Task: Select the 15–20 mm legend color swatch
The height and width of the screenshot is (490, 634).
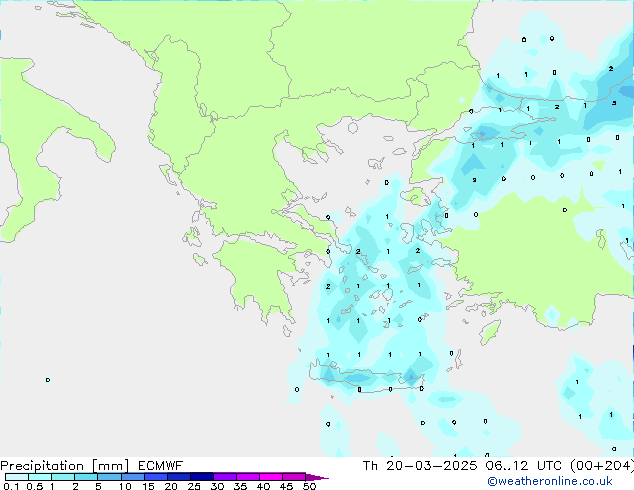Action: 155,477
